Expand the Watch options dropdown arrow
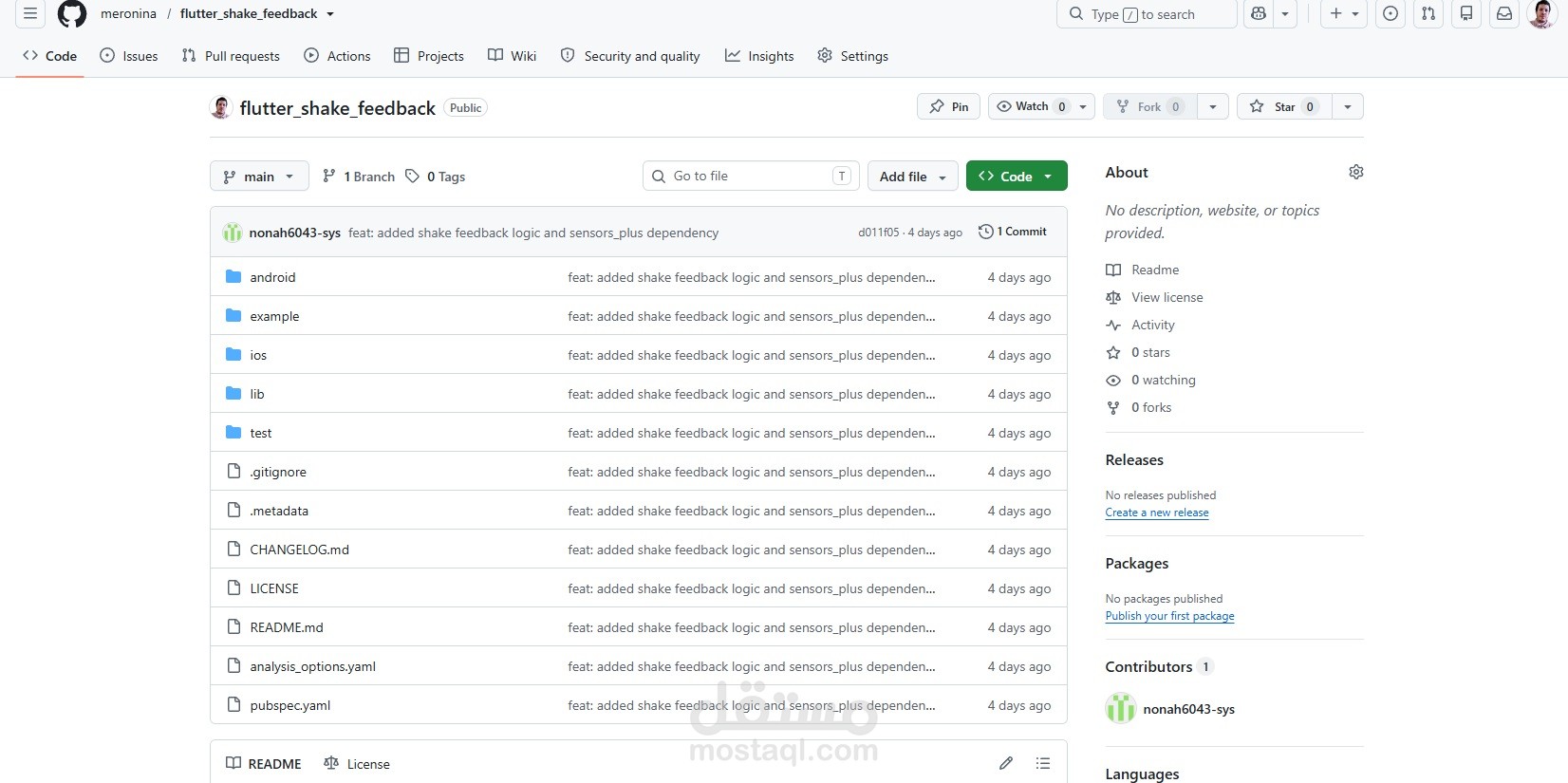The width and height of the screenshot is (1568, 783). pos(1083,106)
